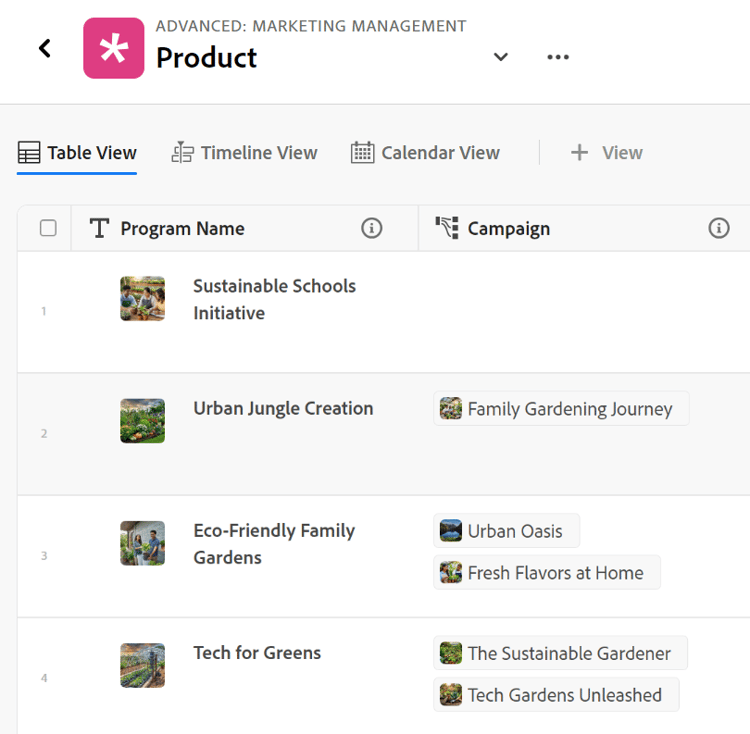Click the pink asterisk Product icon
Screen dimensions: 750x734
(x=113, y=48)
